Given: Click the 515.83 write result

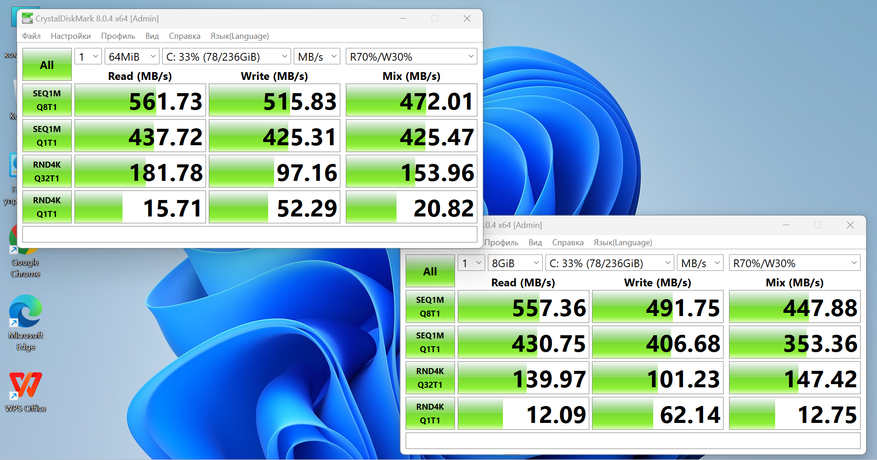Looking at the screenshot, I should pos(275,100).
